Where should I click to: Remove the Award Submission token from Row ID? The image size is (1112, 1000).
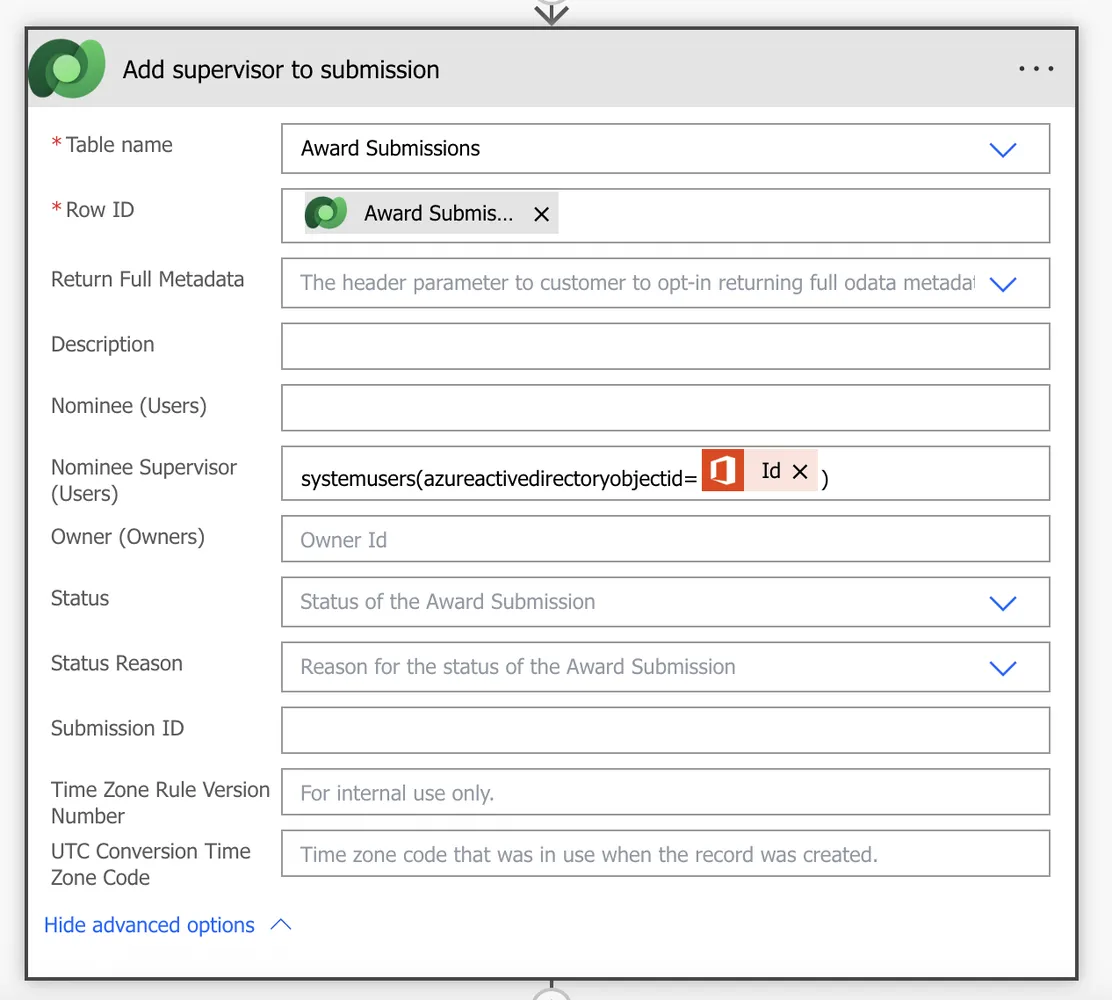541,214
